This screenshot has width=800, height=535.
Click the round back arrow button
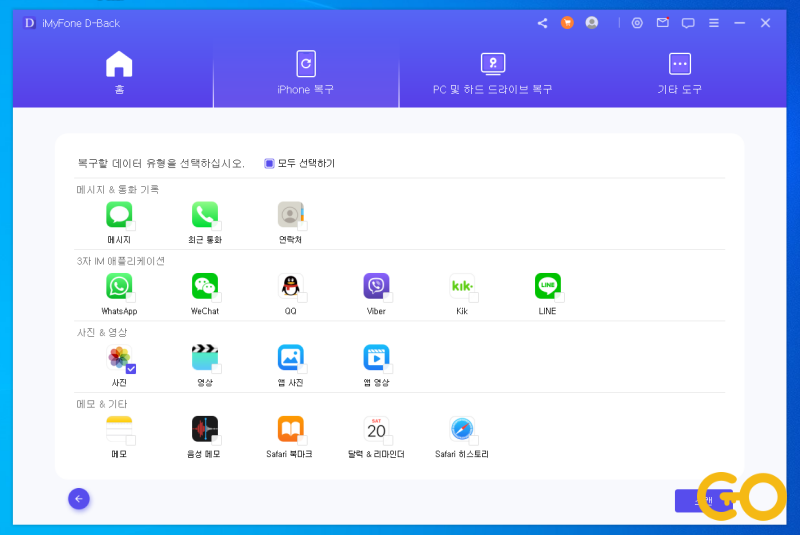point(79,499)
